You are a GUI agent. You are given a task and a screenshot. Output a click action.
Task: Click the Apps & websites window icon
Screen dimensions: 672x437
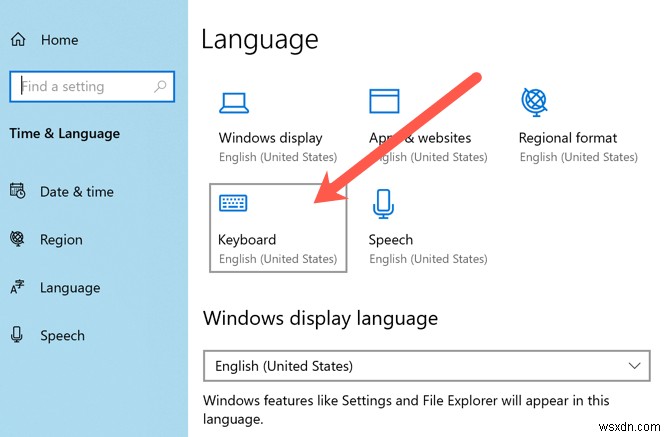pyautogui.click(x=384, y=101)
